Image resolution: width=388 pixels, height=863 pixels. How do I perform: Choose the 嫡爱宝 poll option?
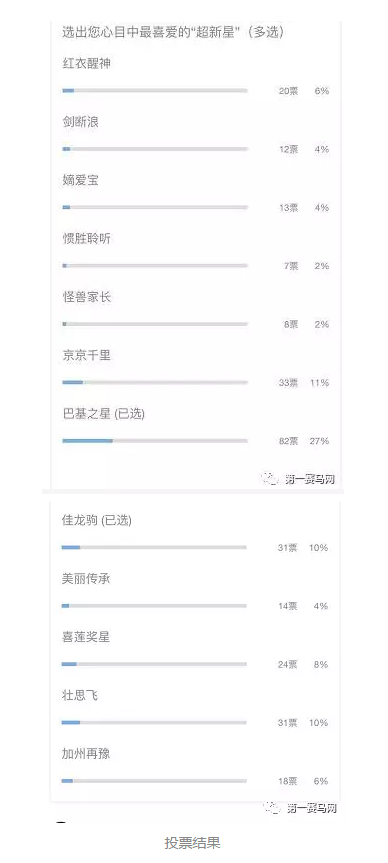pyautogui.click(x=195, y=194)
